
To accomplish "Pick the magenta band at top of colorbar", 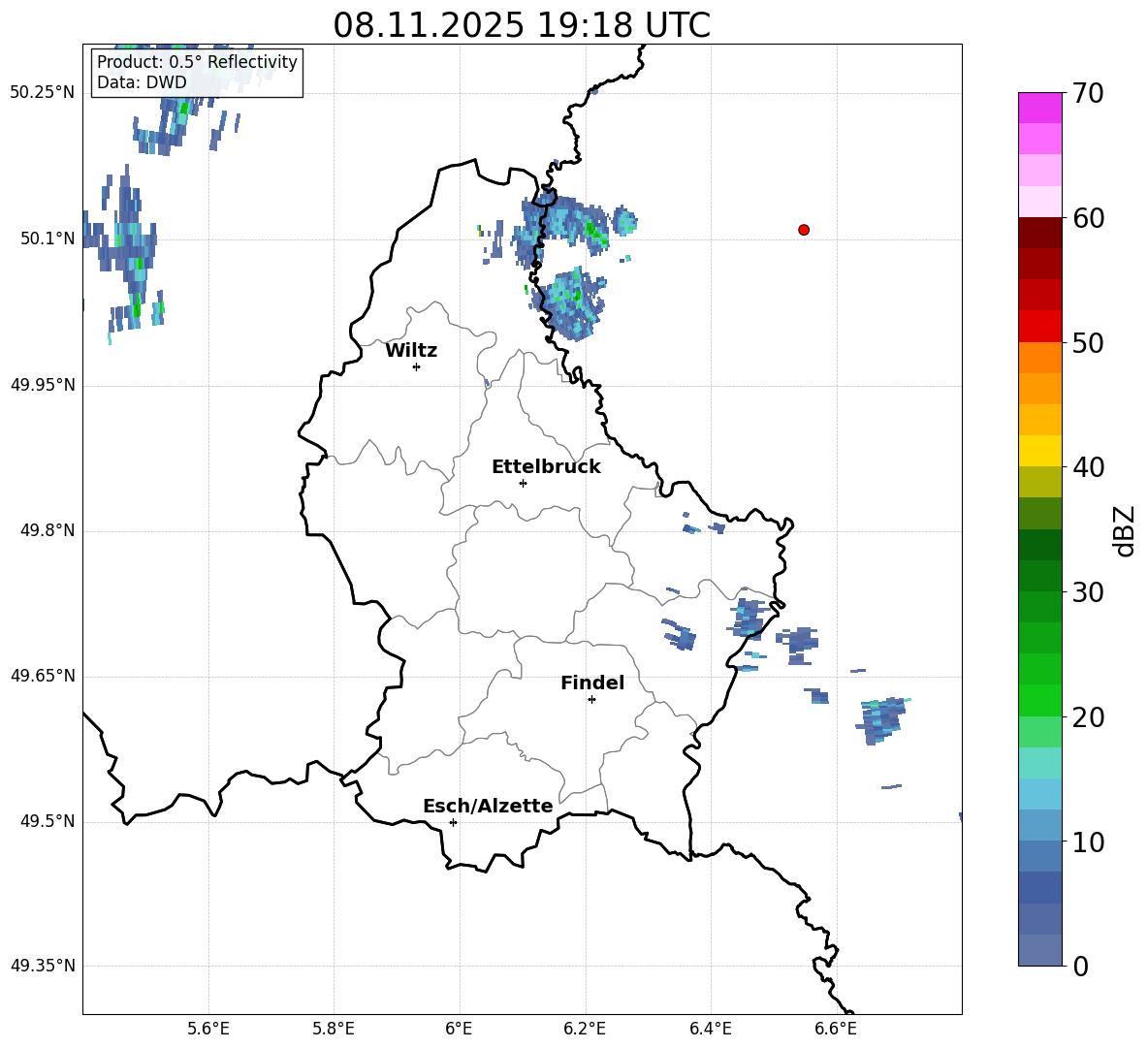I will coord(1039,109).
